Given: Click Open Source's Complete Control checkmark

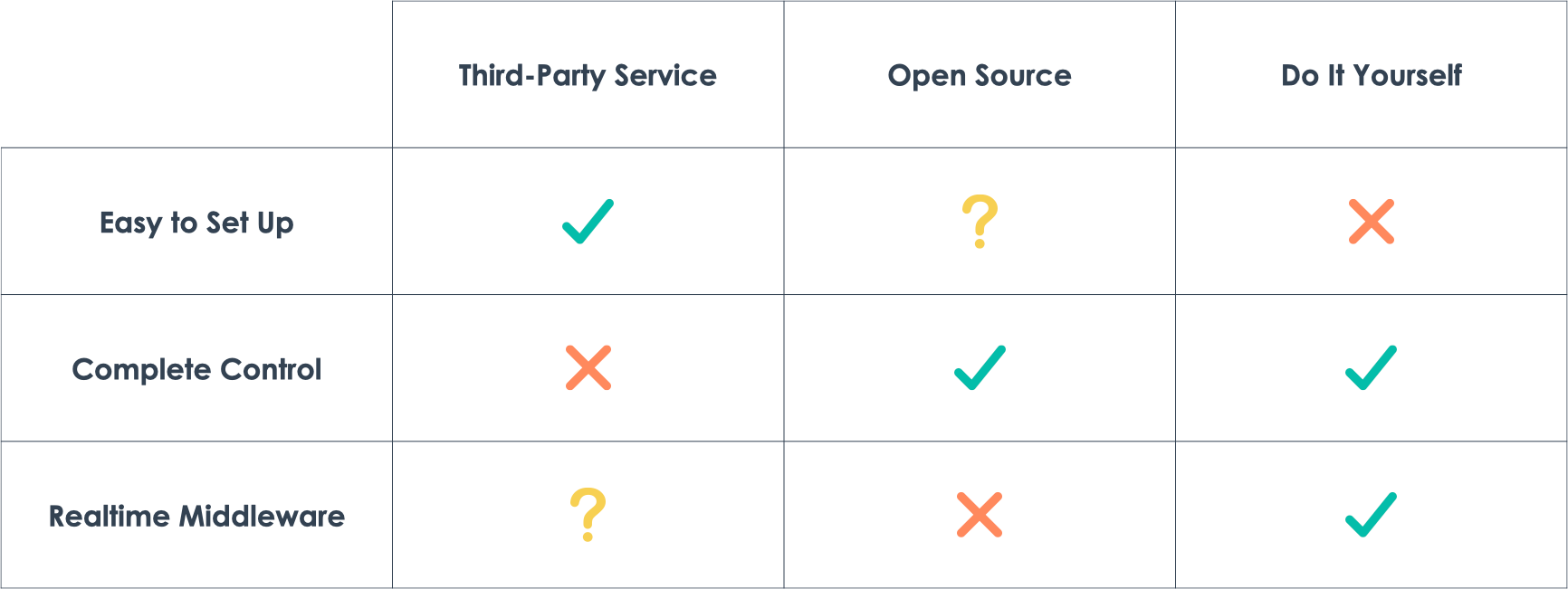Looking at the screenshot, I should tap(980, 368).
